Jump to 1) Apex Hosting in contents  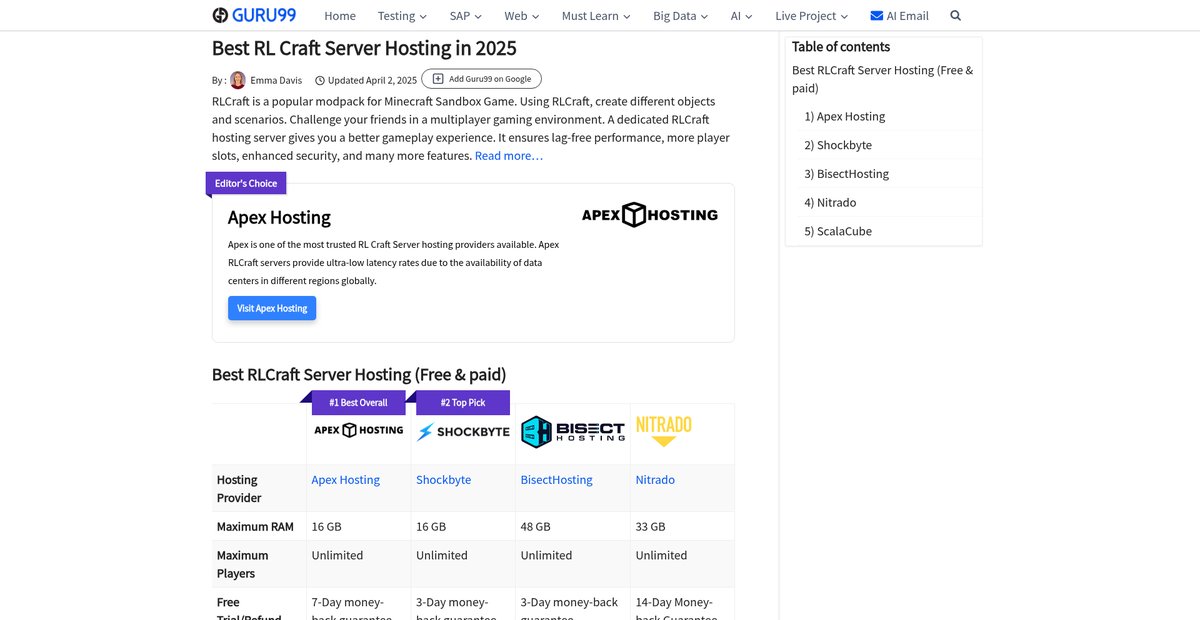845,116
